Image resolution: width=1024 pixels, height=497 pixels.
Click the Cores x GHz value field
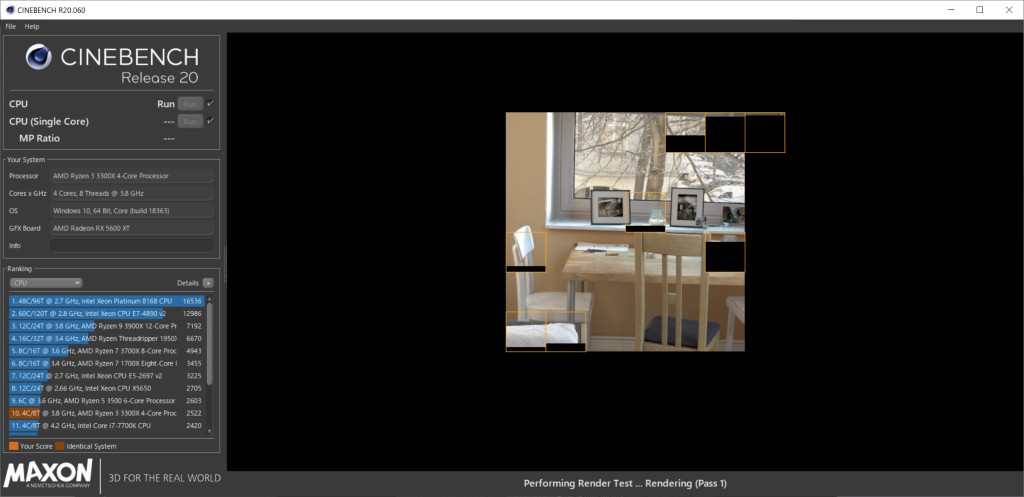pyautogui.click(x=131, y=193)
